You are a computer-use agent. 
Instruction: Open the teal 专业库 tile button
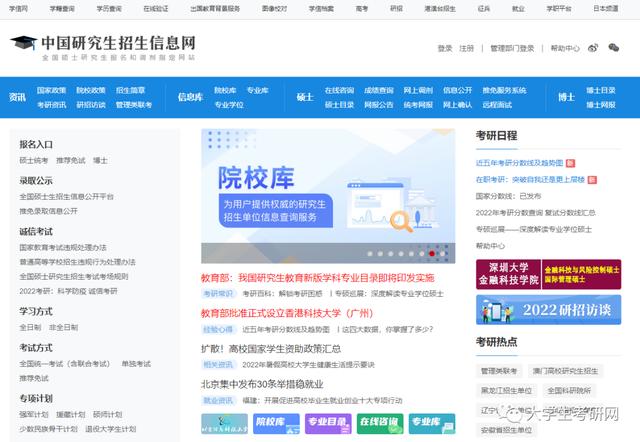click(x=432, y=424)
